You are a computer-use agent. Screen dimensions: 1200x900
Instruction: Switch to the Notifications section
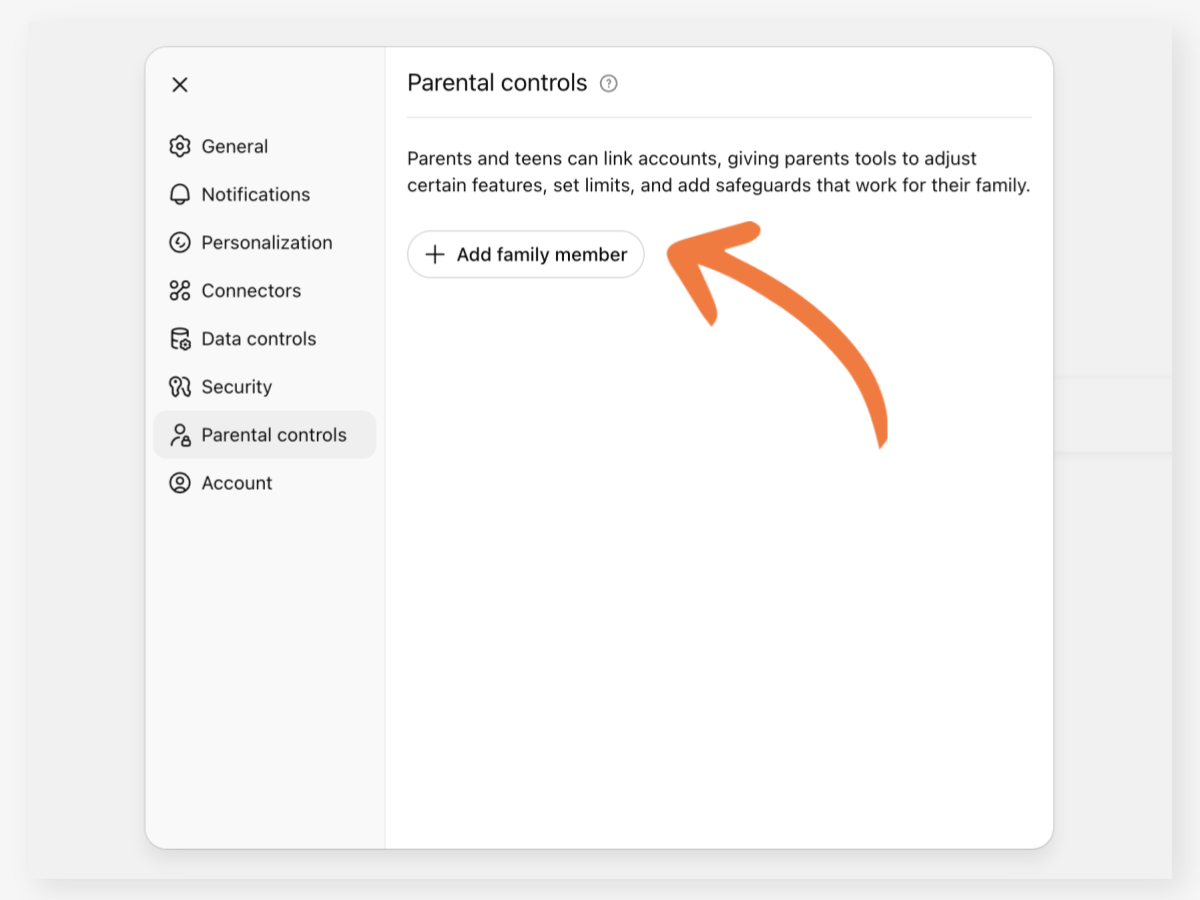[x=256, y=194]
